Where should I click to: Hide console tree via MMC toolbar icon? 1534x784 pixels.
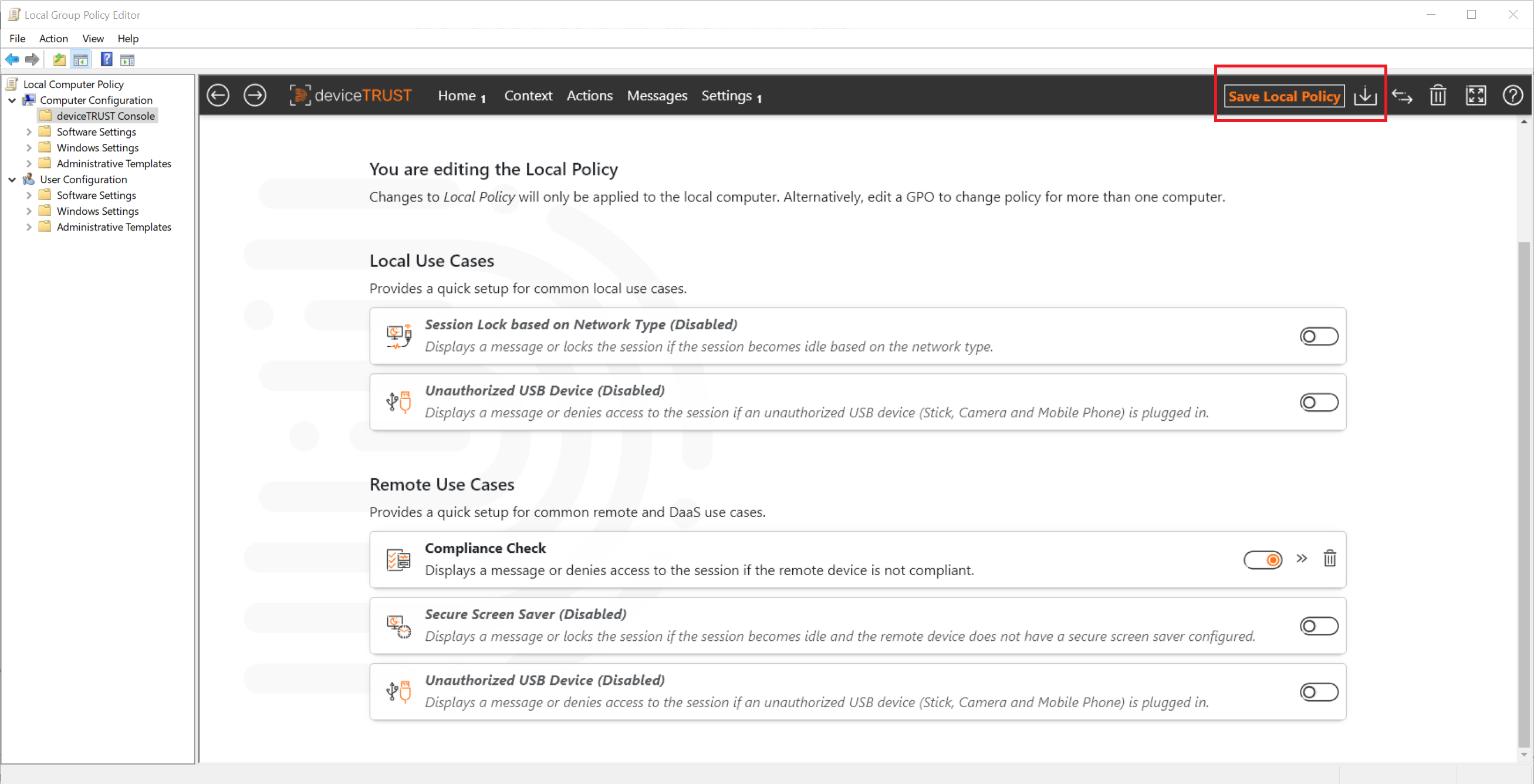pyautogui.click(x=81, y=59)
